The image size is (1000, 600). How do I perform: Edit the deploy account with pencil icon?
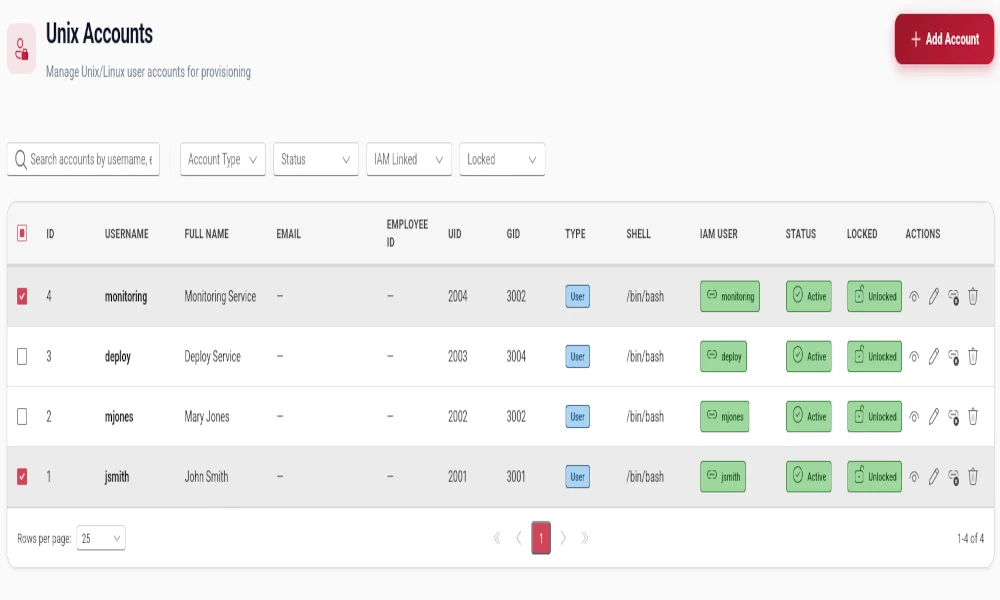click(x=934, y=356)
